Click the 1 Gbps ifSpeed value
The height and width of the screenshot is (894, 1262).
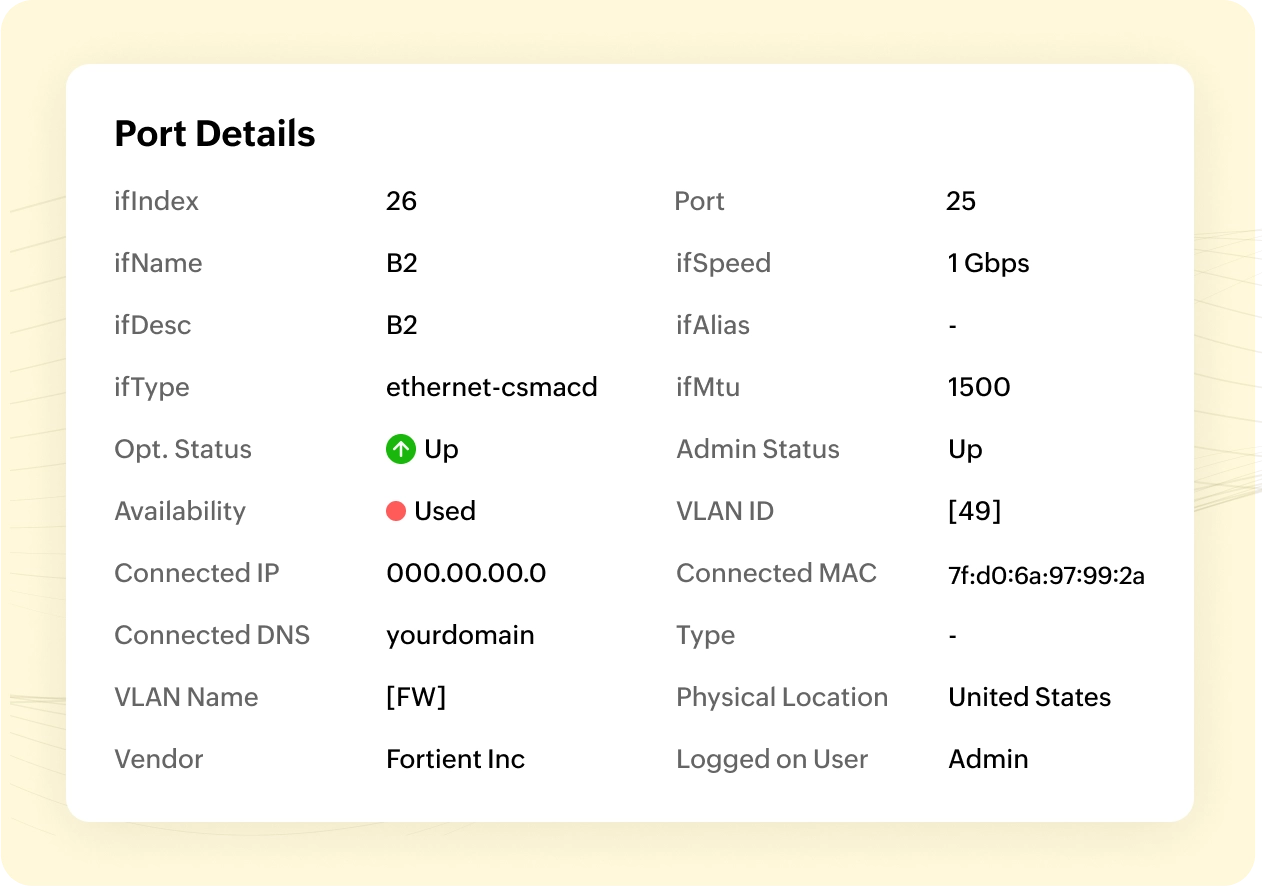(x=988, y=263)
